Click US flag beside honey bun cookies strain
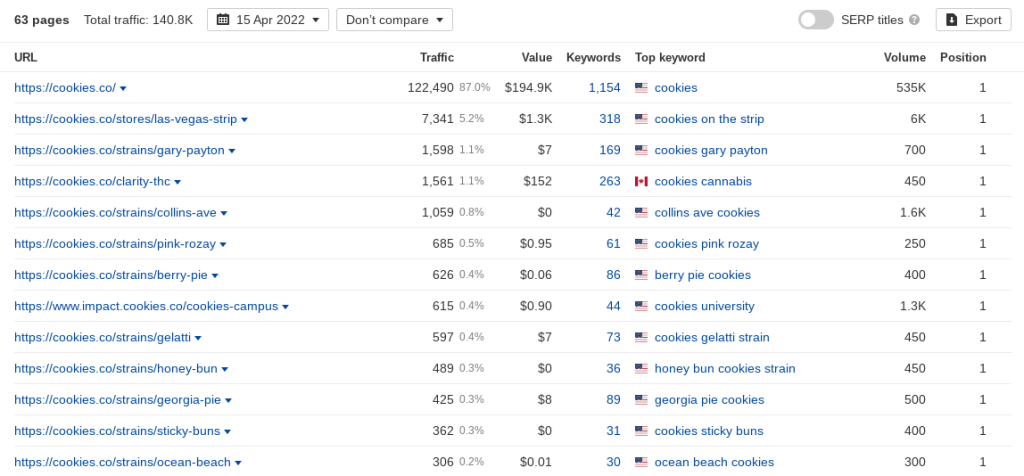This screenshot has width=1024, height=476. pos(641,368)
